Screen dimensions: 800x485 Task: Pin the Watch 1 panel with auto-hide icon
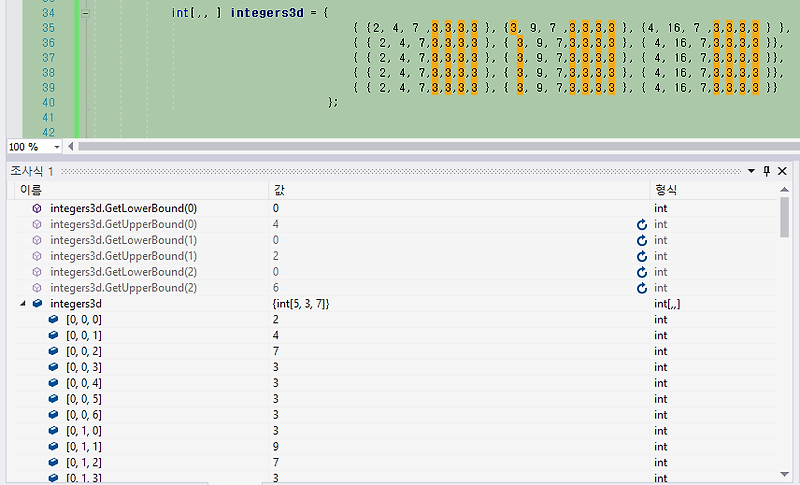point(766,171)
